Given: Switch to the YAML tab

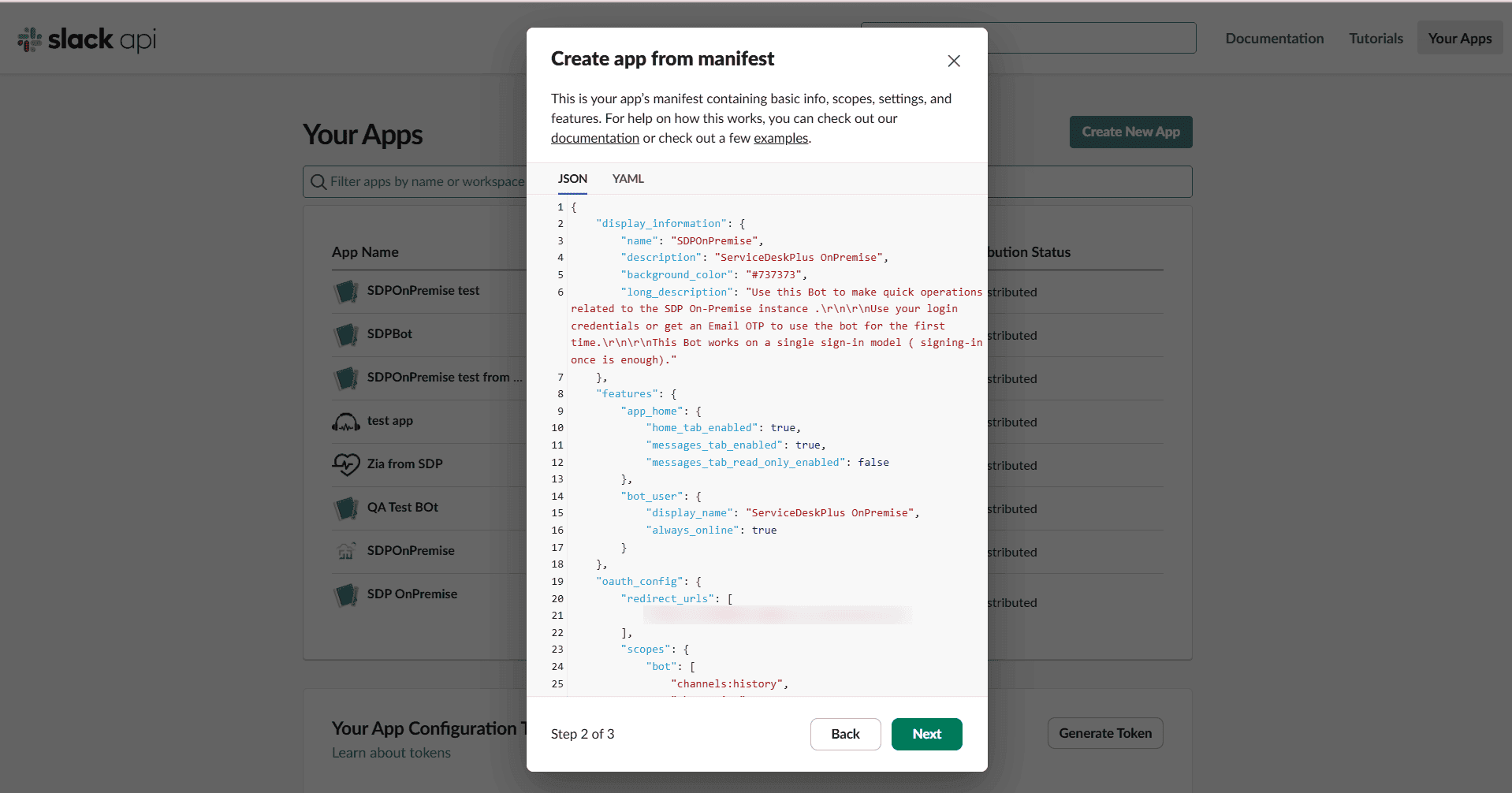Looking at the screenshot, I should pos(628,179).
